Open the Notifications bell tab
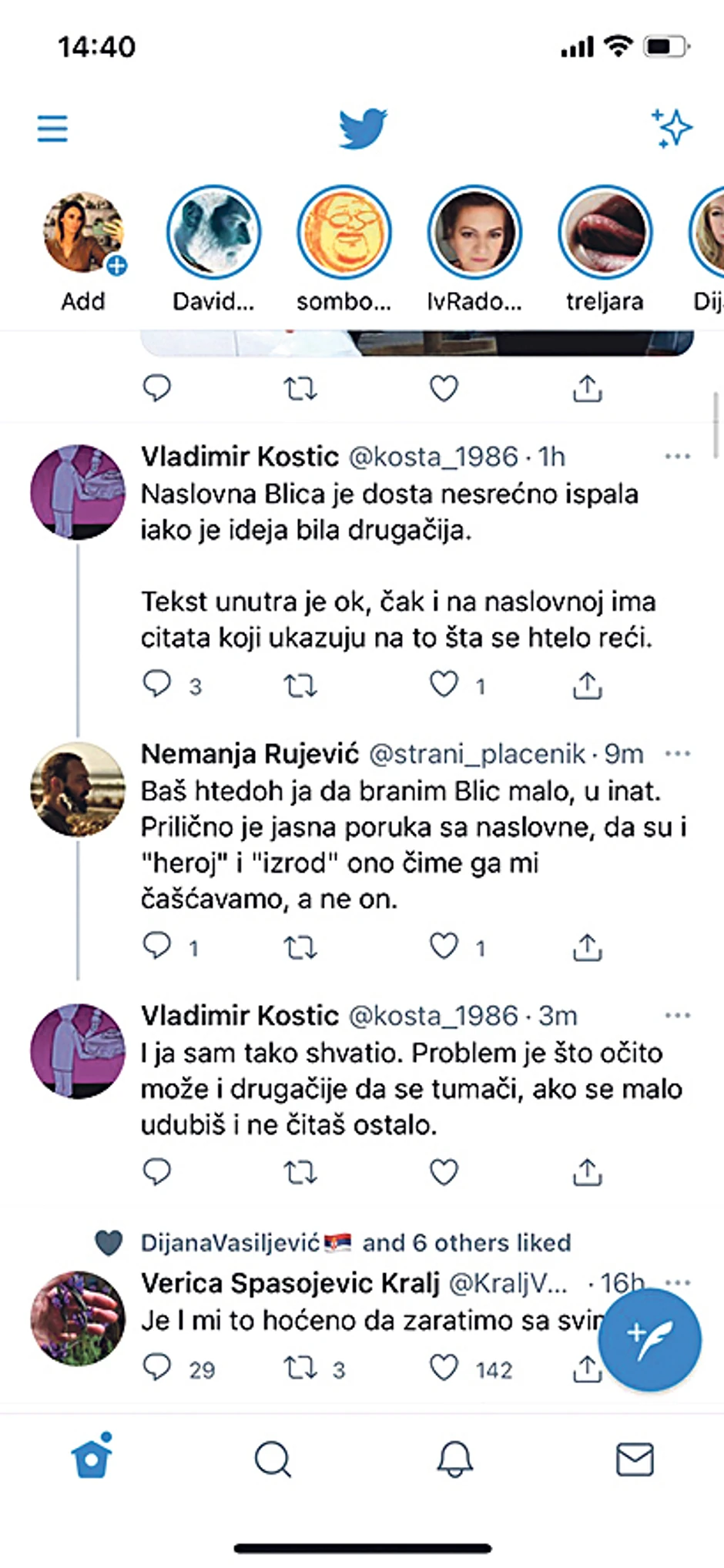724x1568 pixels. (454, 1459)
